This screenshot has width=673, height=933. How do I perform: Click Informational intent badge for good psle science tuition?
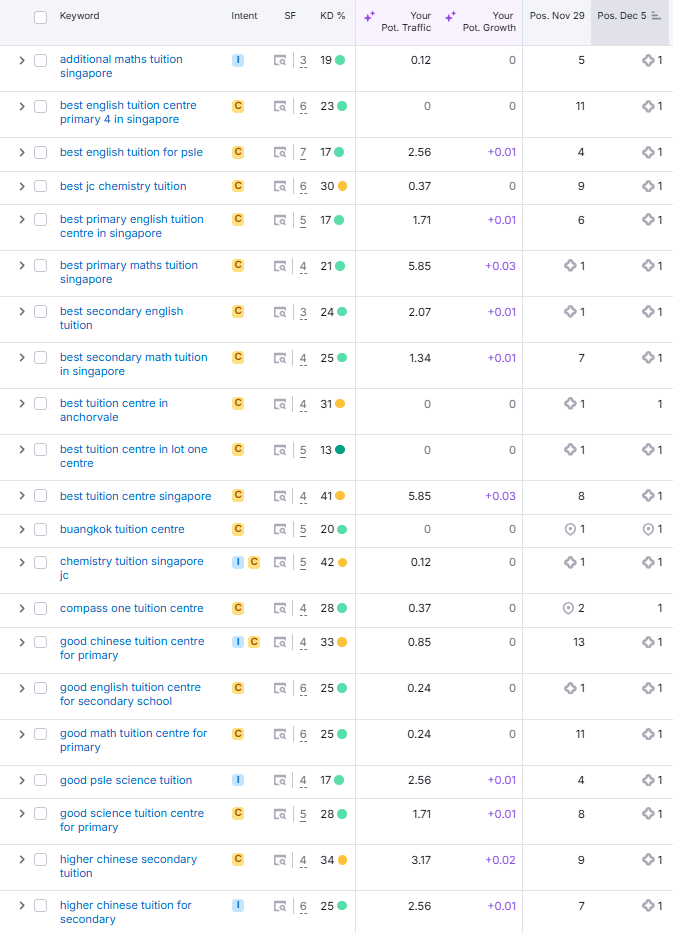pos(238,780)
